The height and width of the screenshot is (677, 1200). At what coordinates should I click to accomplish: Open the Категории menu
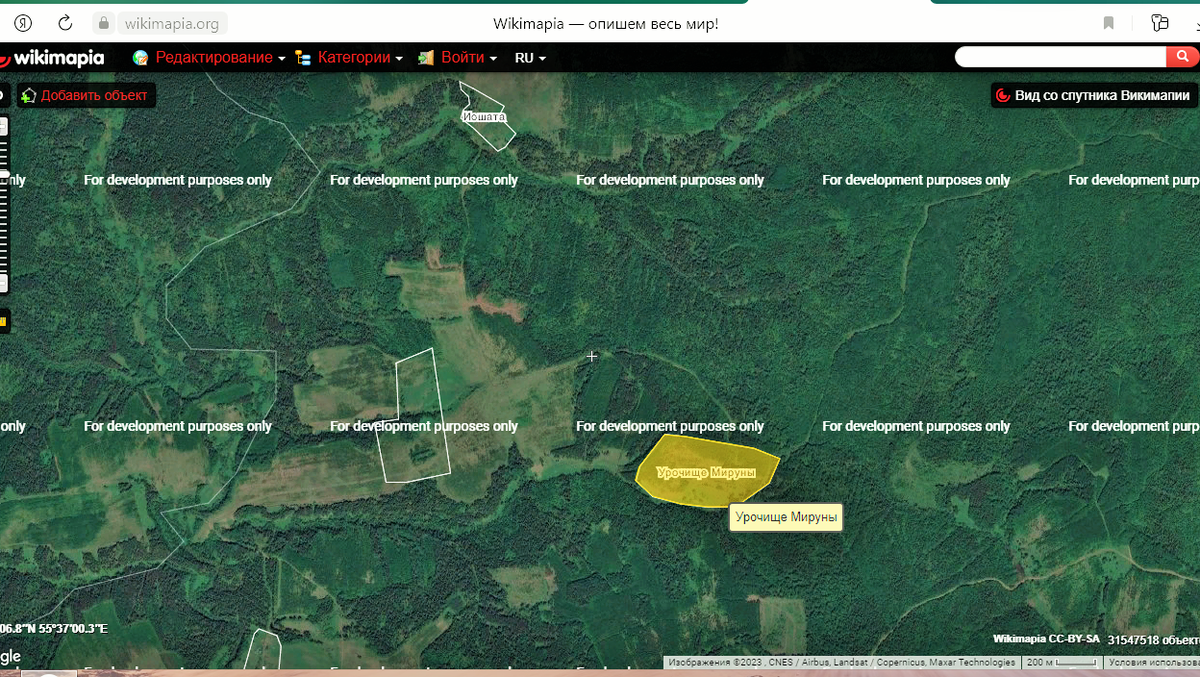[x=353, y=57]
